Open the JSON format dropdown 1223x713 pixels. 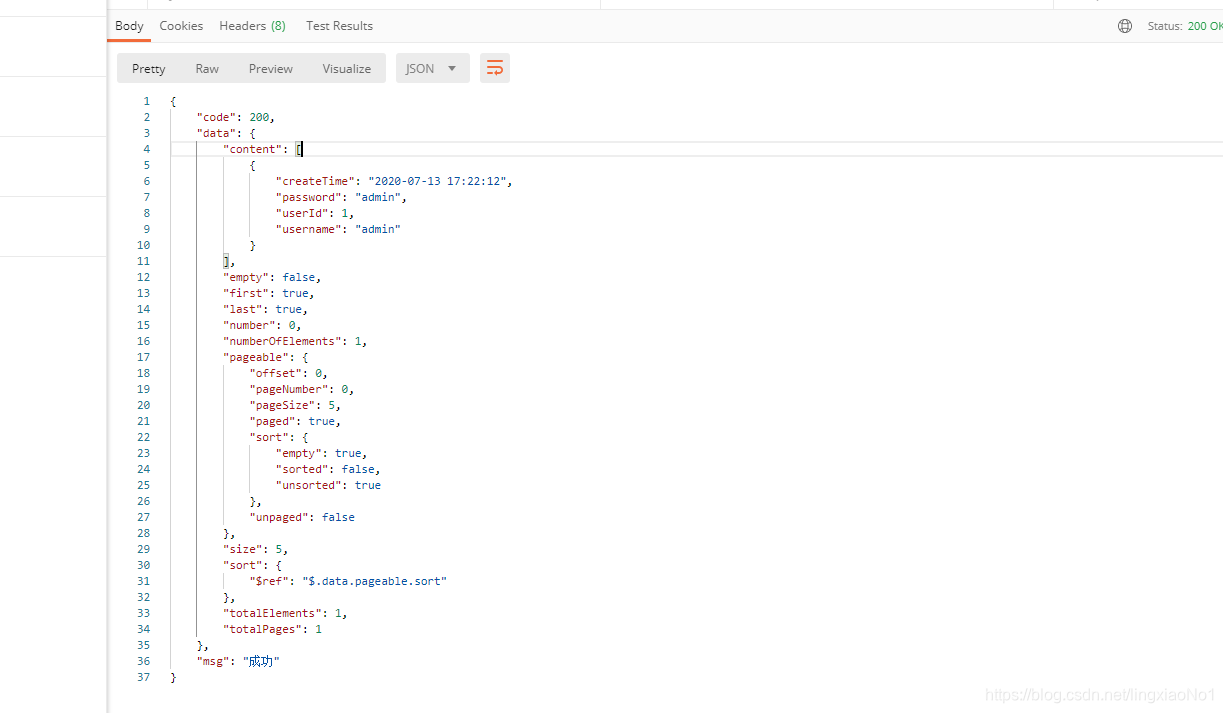coord(433,68)
